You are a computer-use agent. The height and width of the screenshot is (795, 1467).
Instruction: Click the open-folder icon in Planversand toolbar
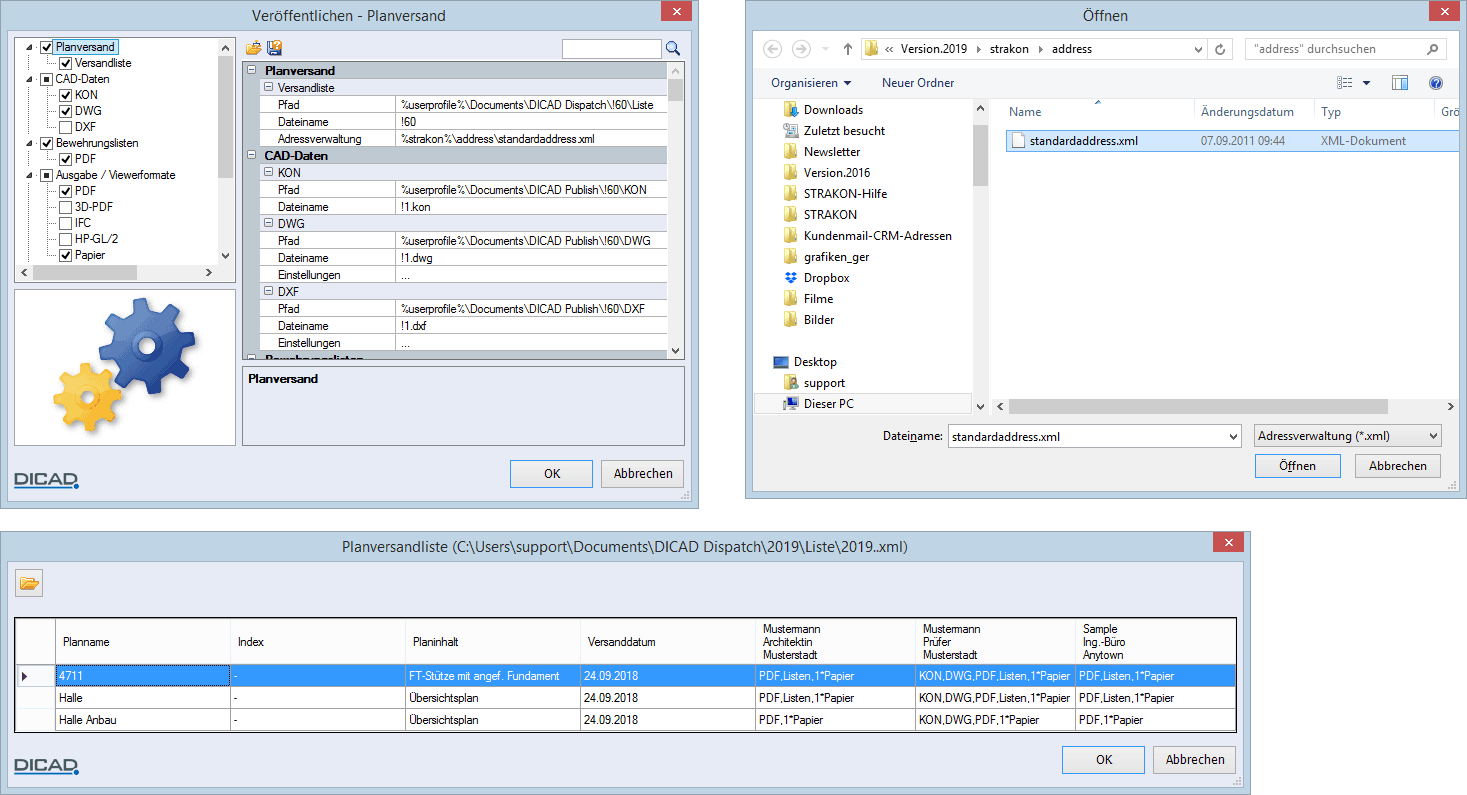click(x=253, y=48)
